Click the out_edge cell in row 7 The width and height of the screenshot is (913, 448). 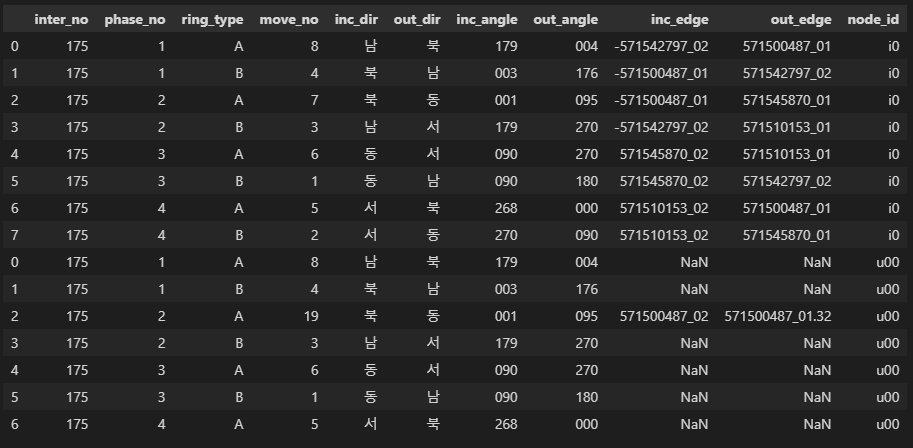(787, 236)
